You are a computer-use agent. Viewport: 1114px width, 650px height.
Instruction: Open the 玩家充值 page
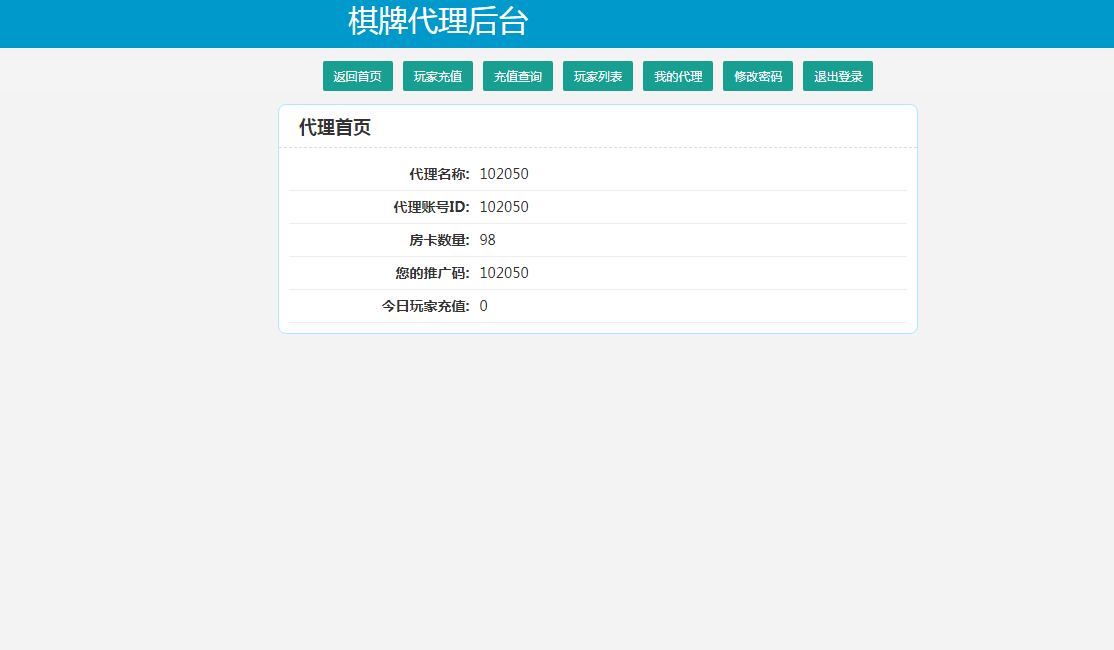pyautogui.click(x=437, y=75)
